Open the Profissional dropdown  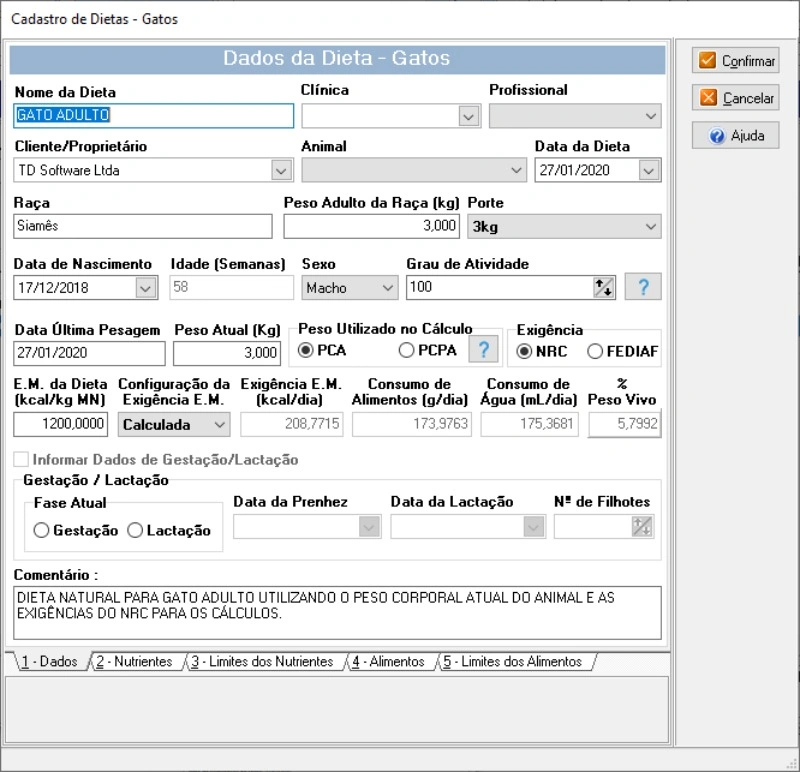click(651, 116)
